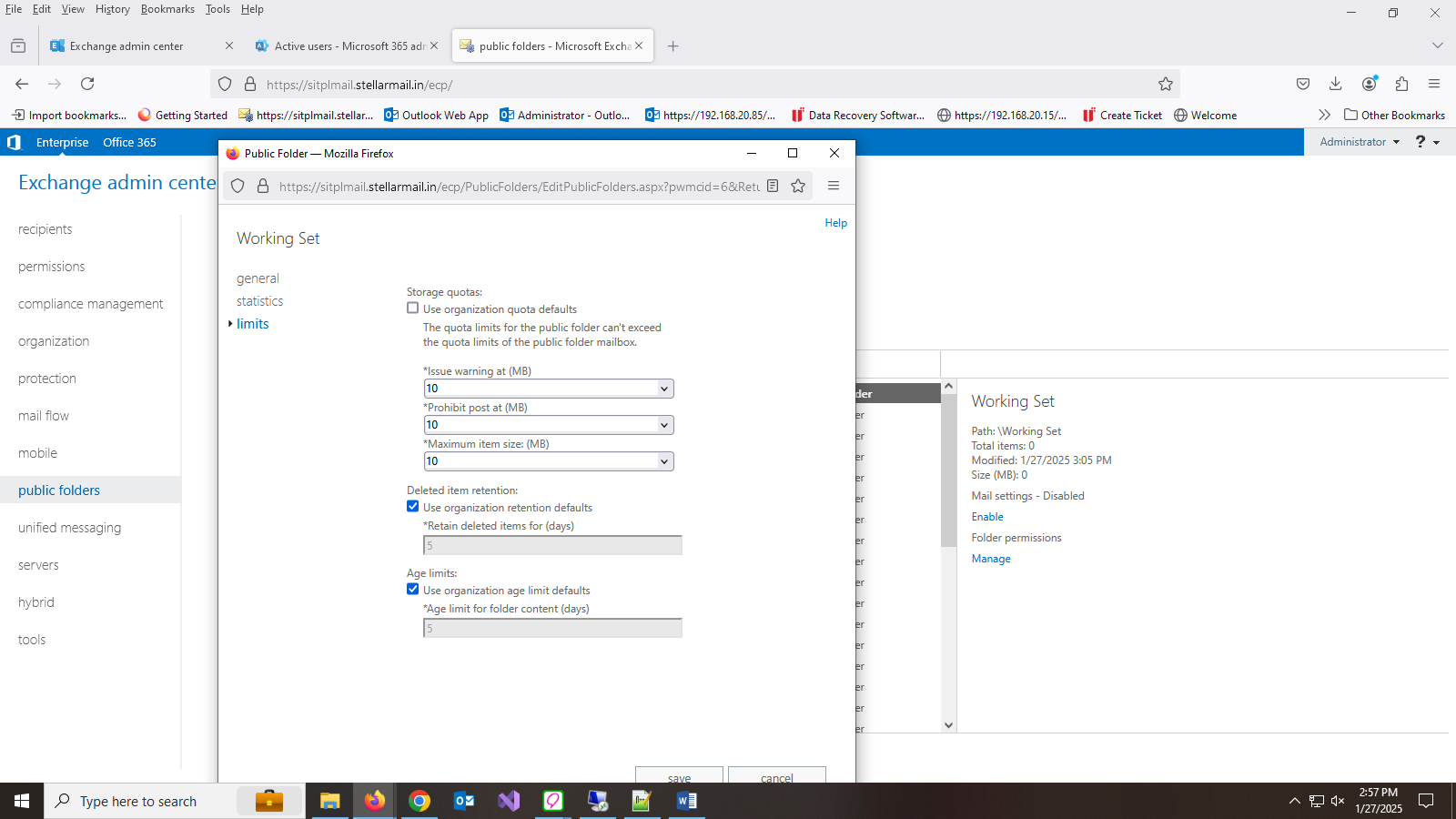
Task: Open the question mark help menu
Action: pyautogui.click(x=1427, y=142)
